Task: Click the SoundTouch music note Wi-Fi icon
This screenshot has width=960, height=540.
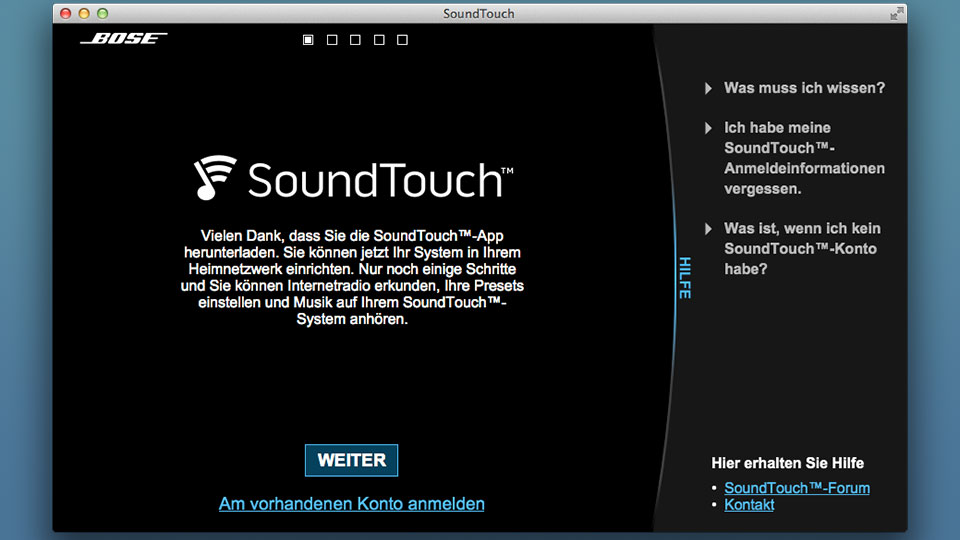Action: point(215,178)
